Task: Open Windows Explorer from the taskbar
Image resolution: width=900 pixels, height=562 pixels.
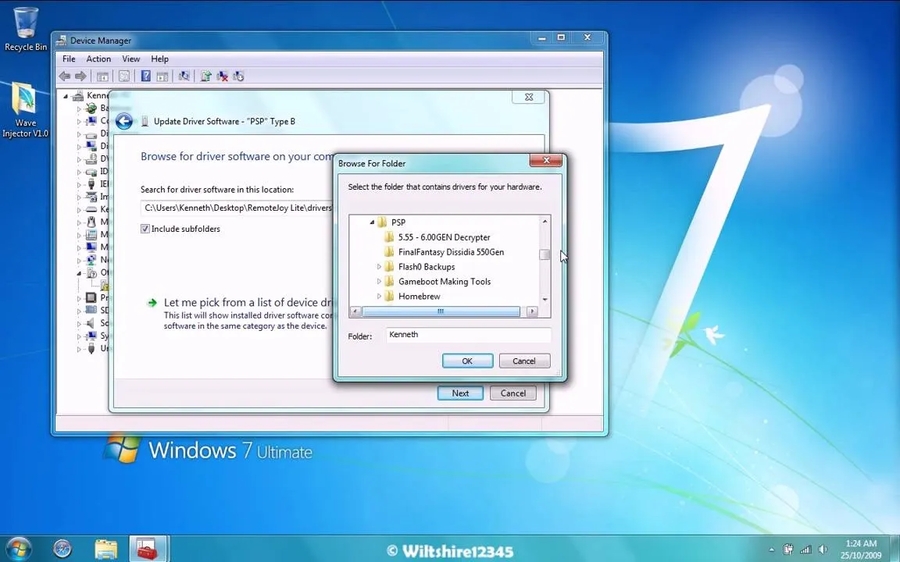Action: coord(106,548)
